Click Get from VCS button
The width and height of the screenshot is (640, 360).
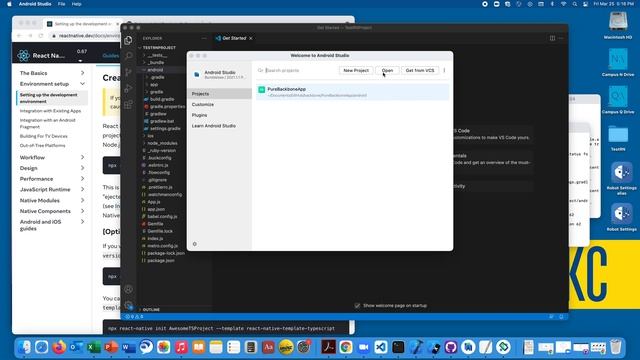420,70
